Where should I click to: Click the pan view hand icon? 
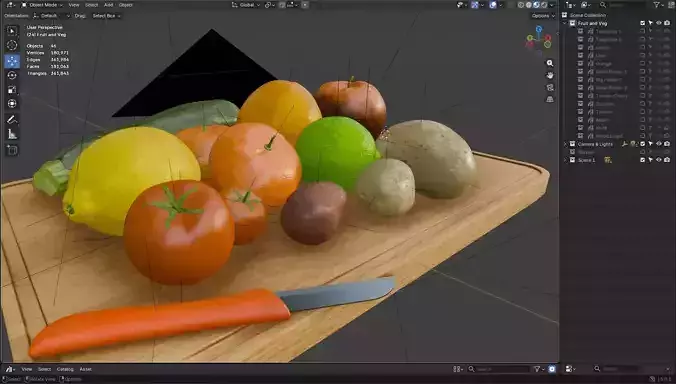(550, 75)
